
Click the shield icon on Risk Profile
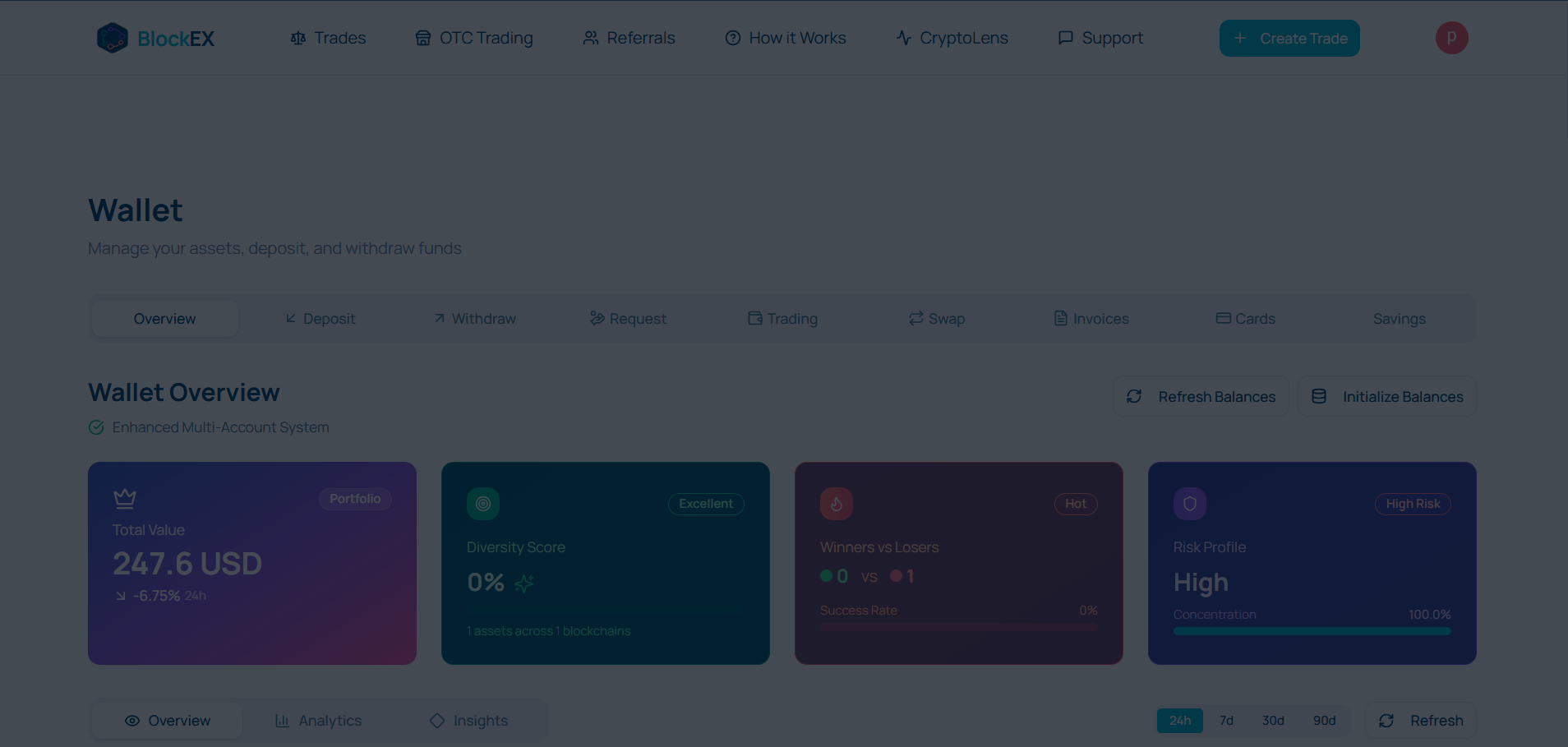(1190, 504)
